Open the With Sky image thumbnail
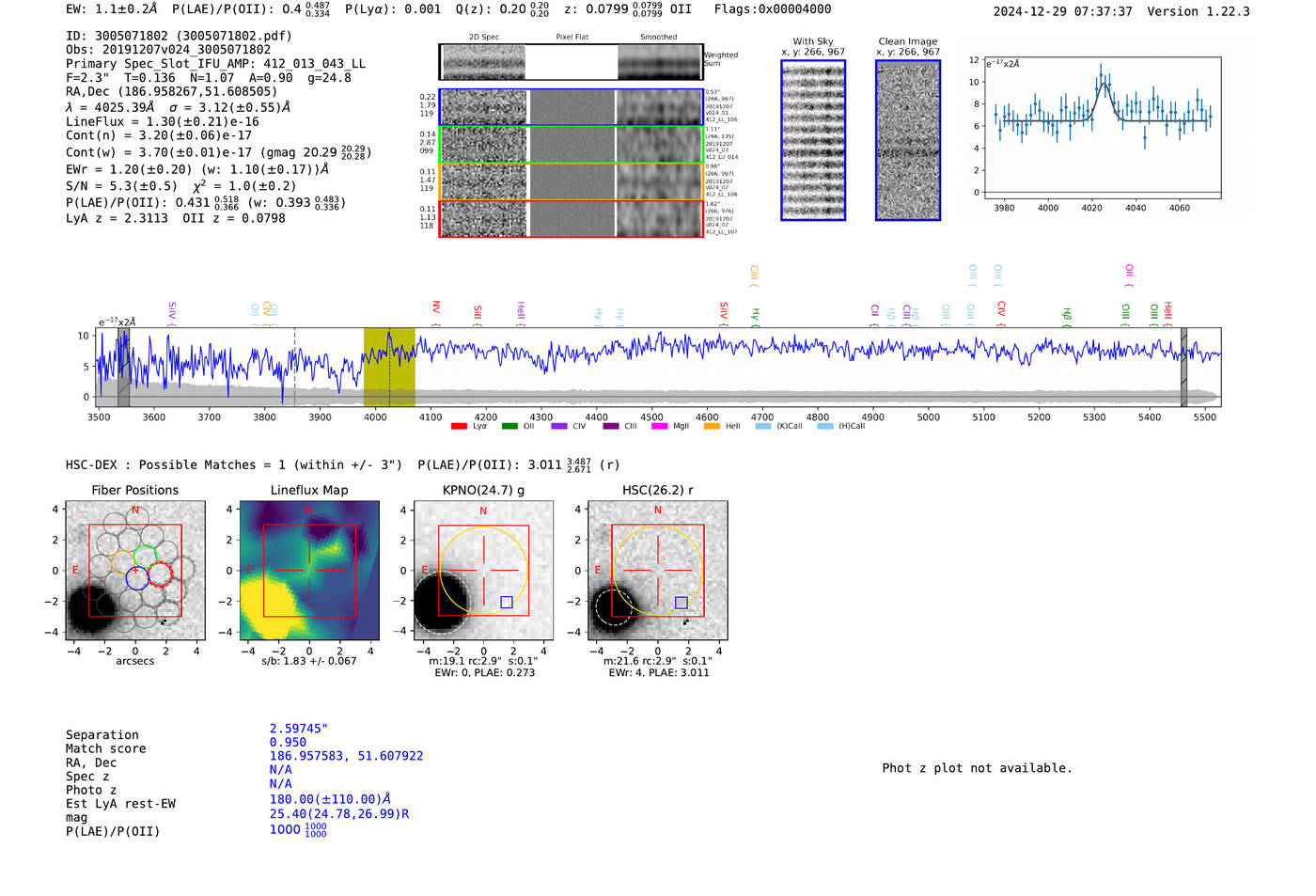 [x=813, y=140]
